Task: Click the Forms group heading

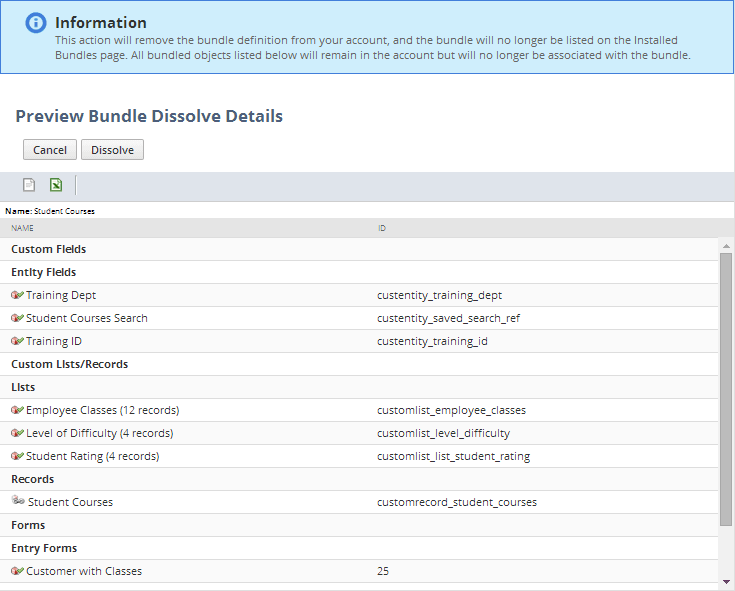Action: pos(28,525)
